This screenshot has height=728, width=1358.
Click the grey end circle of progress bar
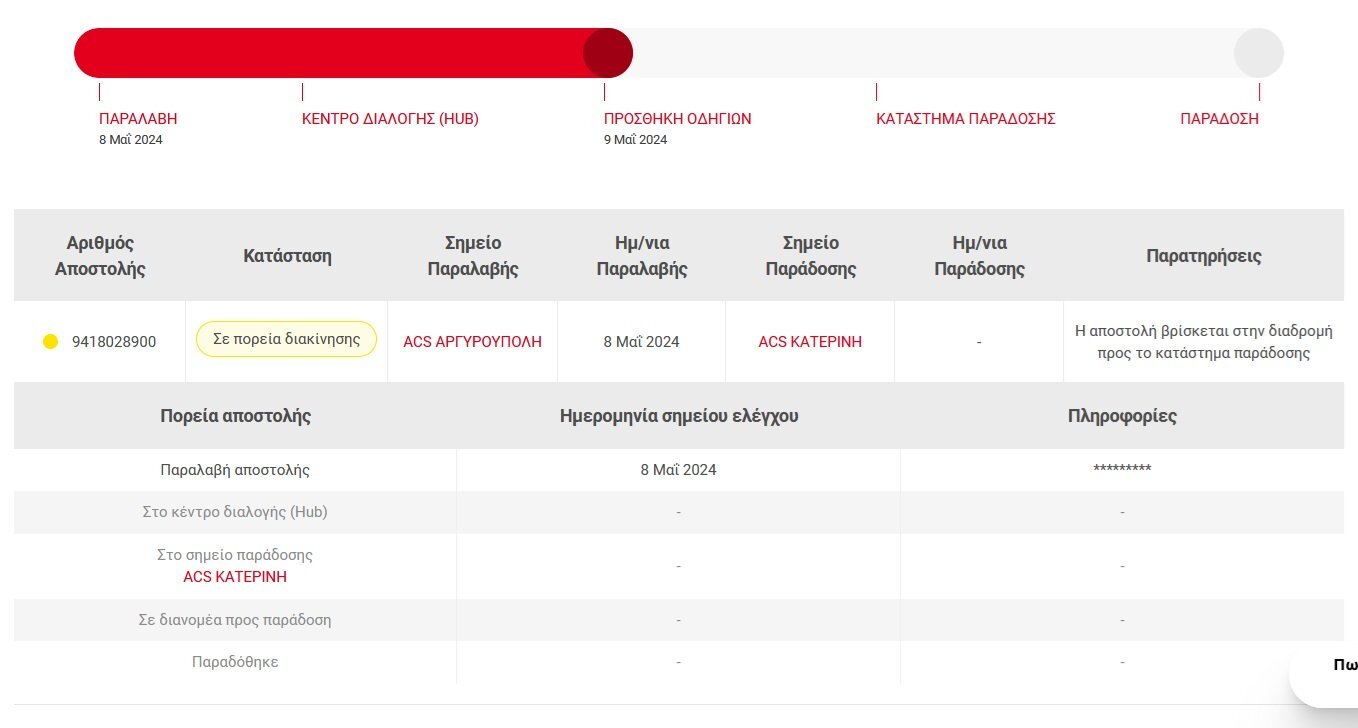[1259, 53]
